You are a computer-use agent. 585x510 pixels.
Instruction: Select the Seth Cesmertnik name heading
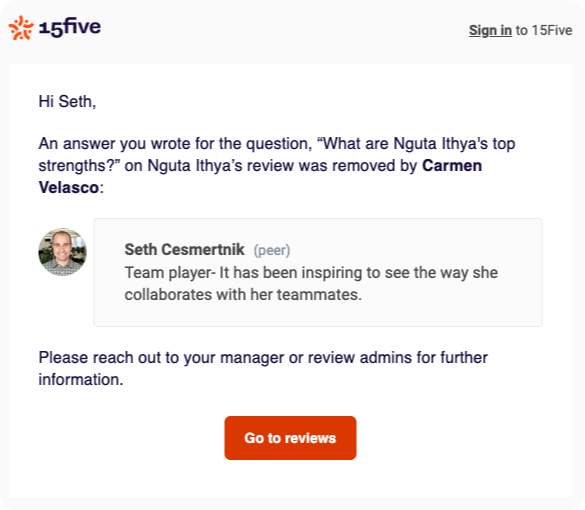pos(184,250)
